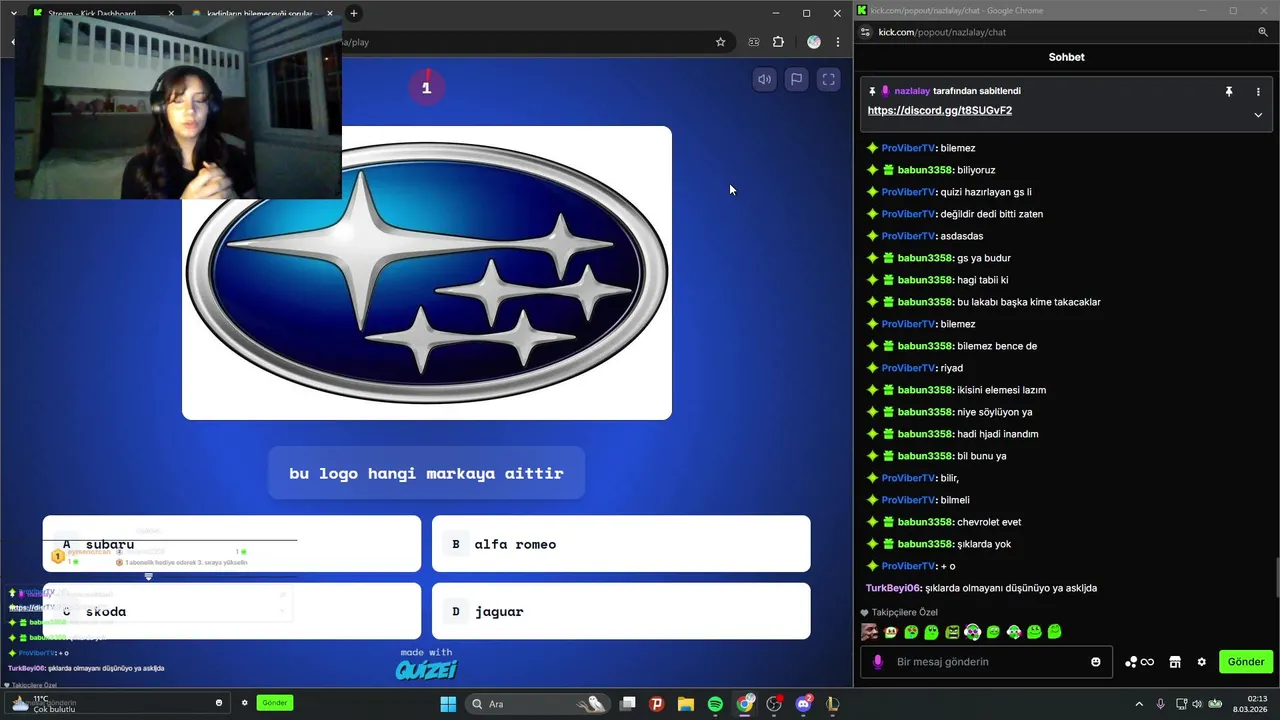This screenshot has height=720, width=1280.
Task: Mute the quiz sound with the speaker icon
Action: point(764,80)
